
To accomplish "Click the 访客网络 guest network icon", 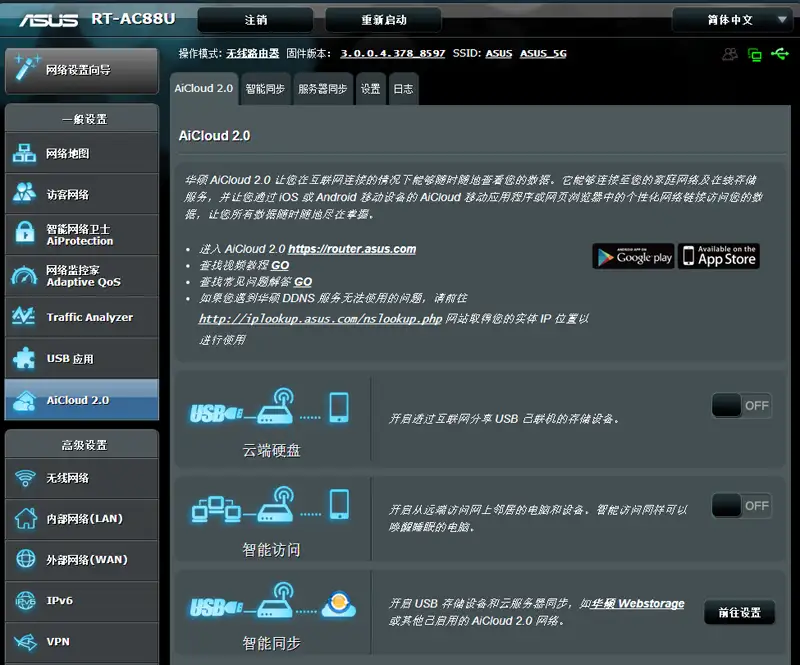I will [x=24, y=193].
